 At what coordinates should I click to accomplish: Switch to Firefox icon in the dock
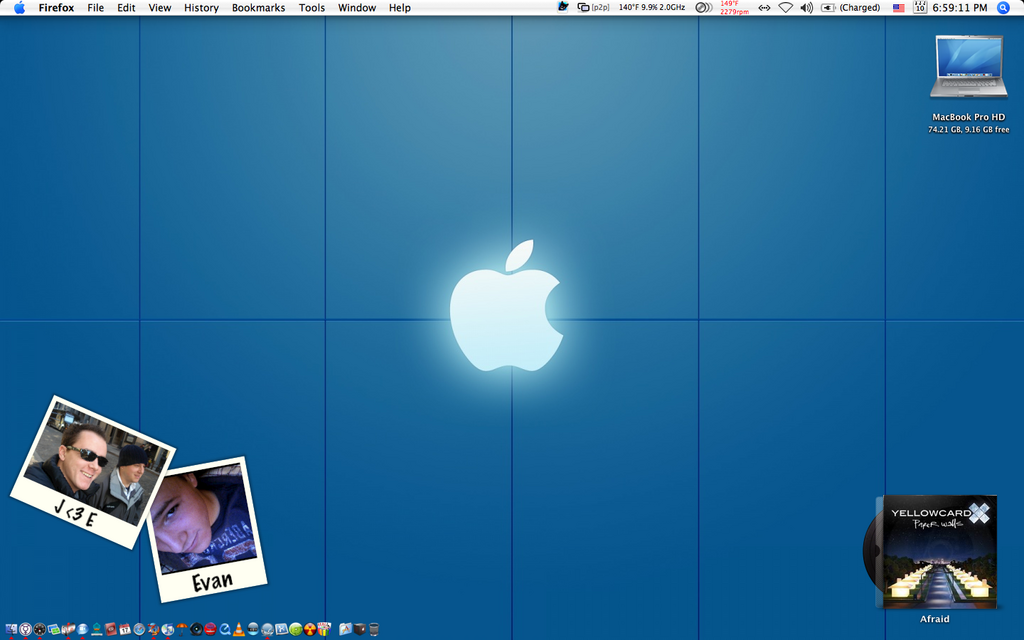click(153, 630)
